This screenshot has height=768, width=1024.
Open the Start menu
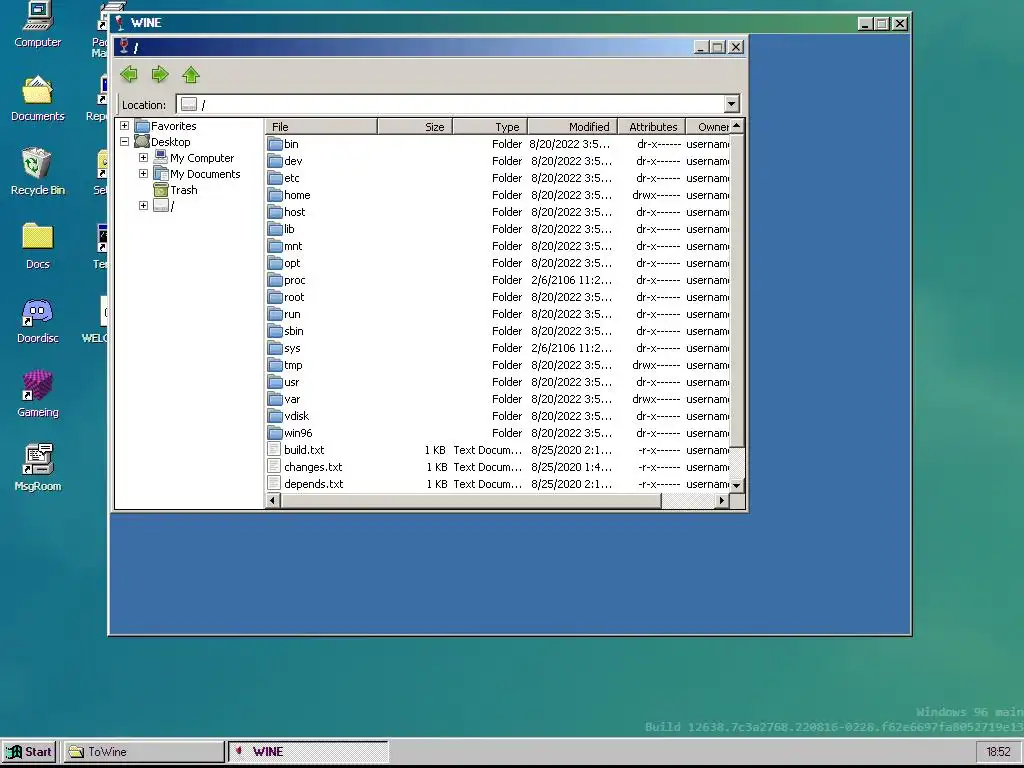29,752
